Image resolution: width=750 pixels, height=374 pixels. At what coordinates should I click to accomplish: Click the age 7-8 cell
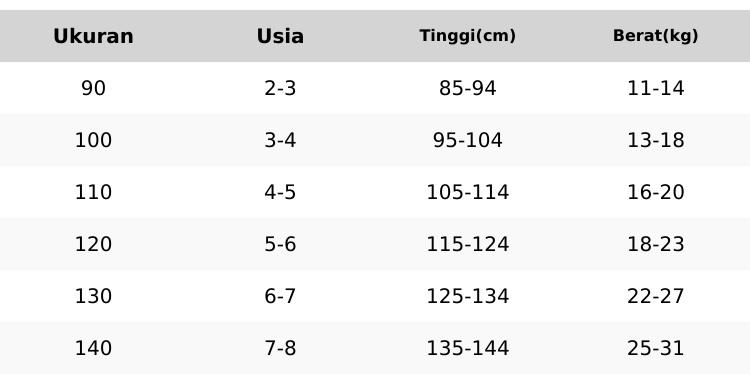click(x=280, y=348)
